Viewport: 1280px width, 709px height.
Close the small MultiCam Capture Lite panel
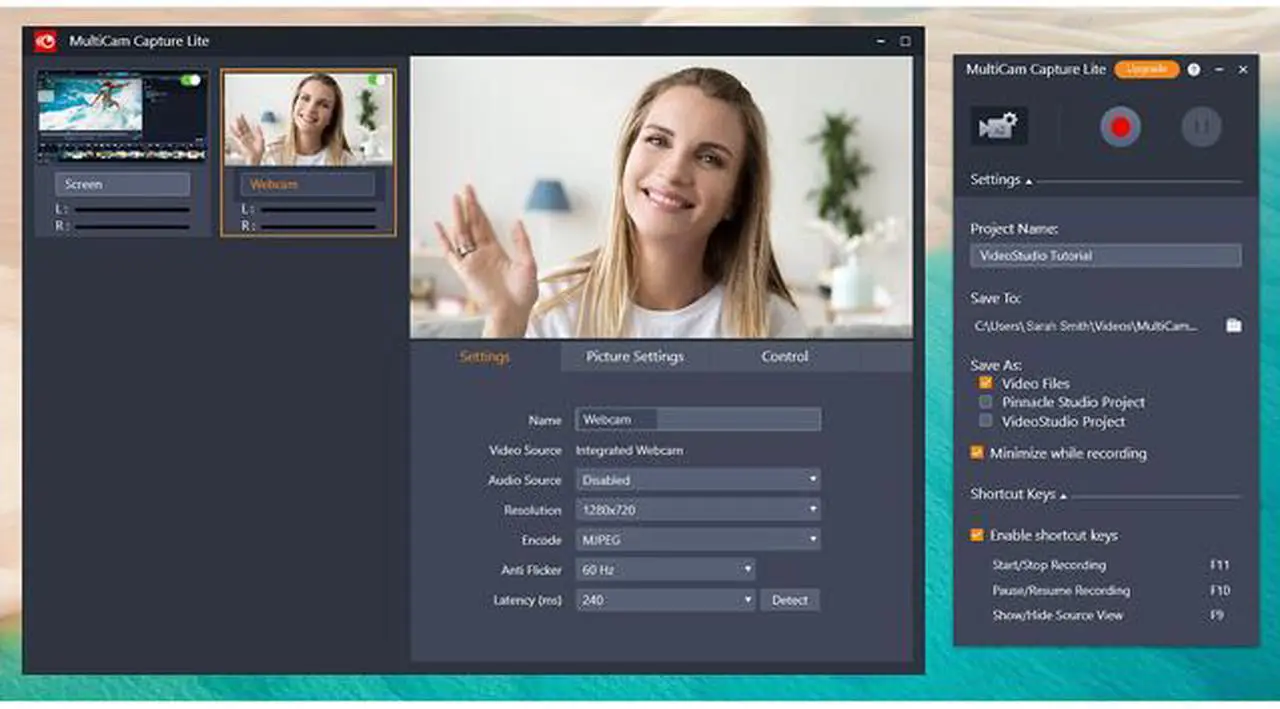[1243, 70]
